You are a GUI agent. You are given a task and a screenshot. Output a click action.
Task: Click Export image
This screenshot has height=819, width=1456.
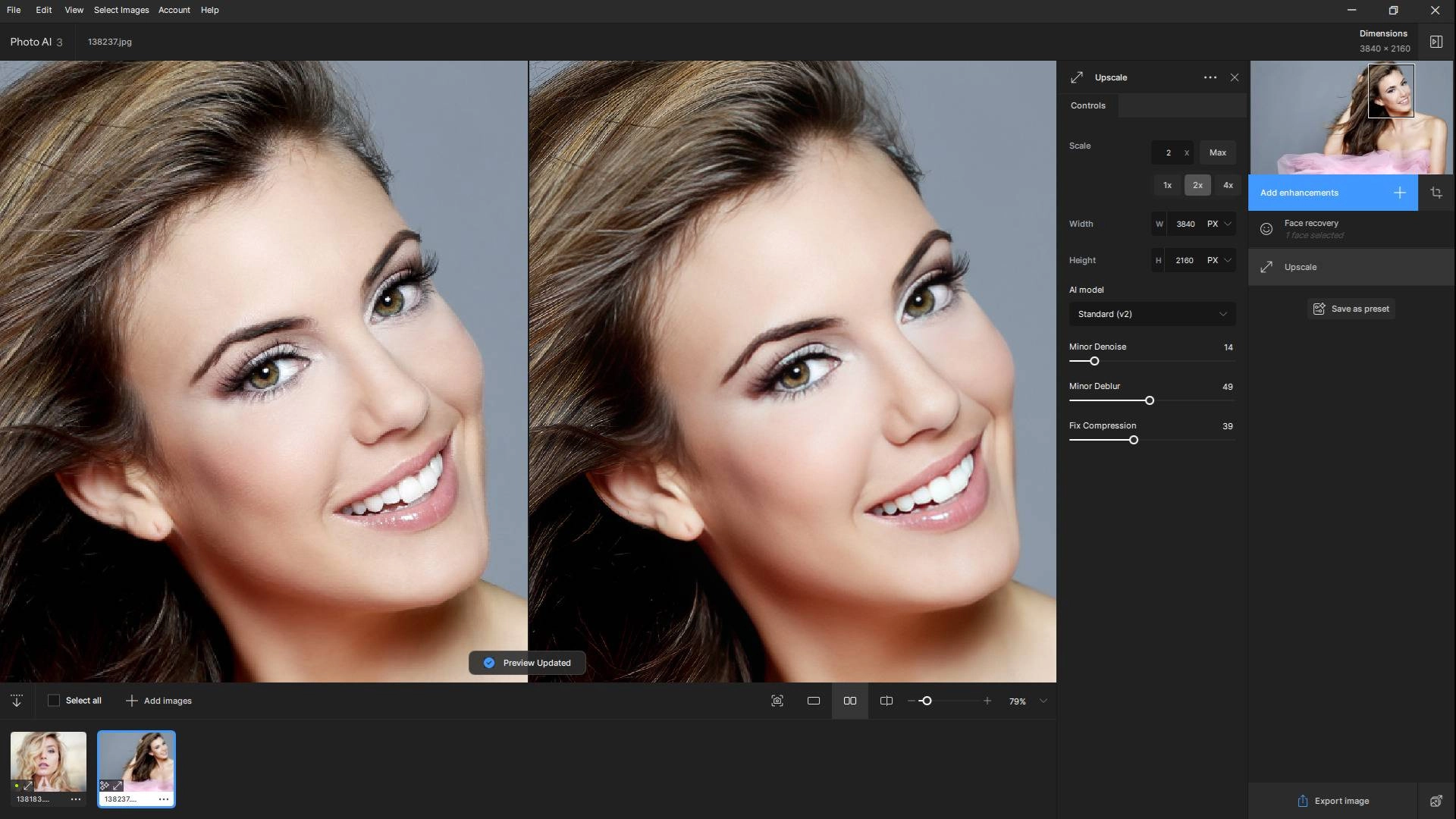pyautogui.click(x=1332, y=801)
